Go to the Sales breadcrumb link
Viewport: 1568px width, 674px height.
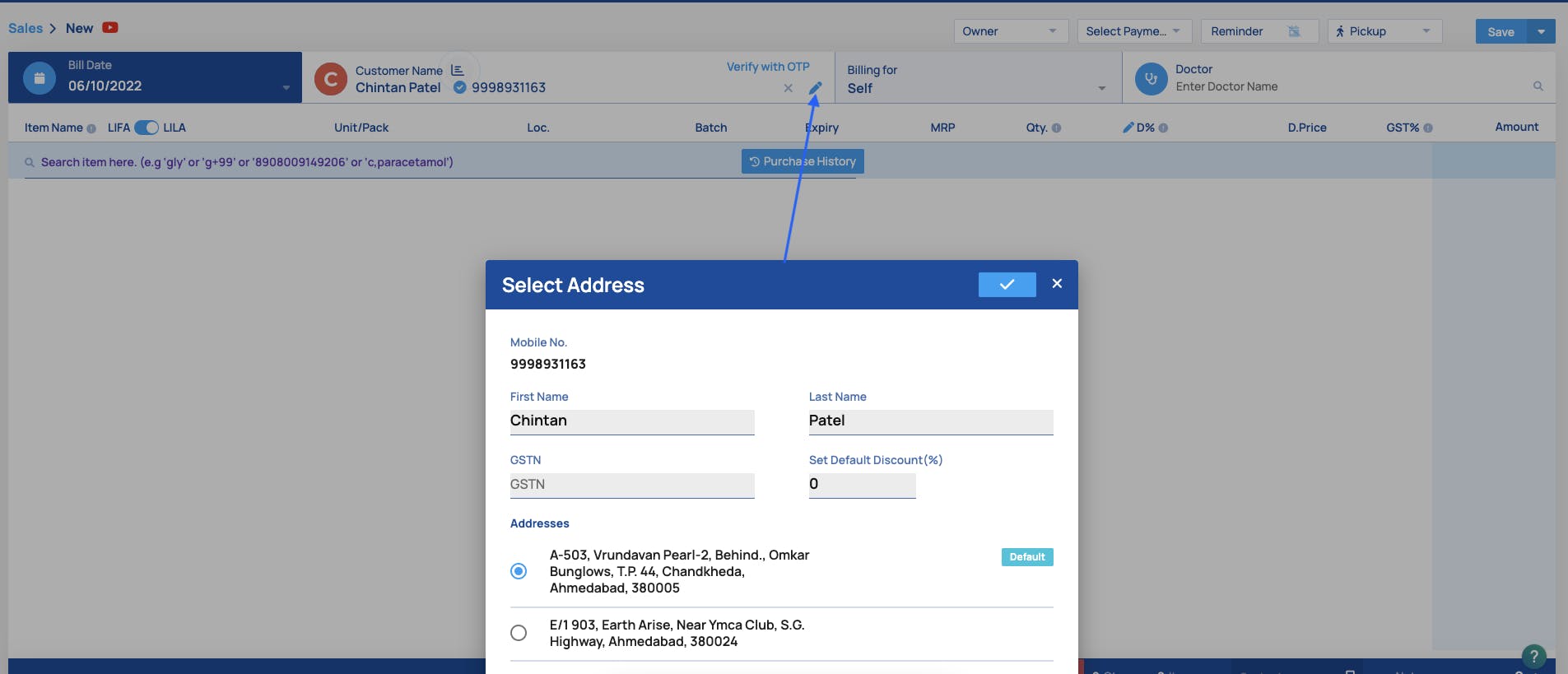[26, 28]
